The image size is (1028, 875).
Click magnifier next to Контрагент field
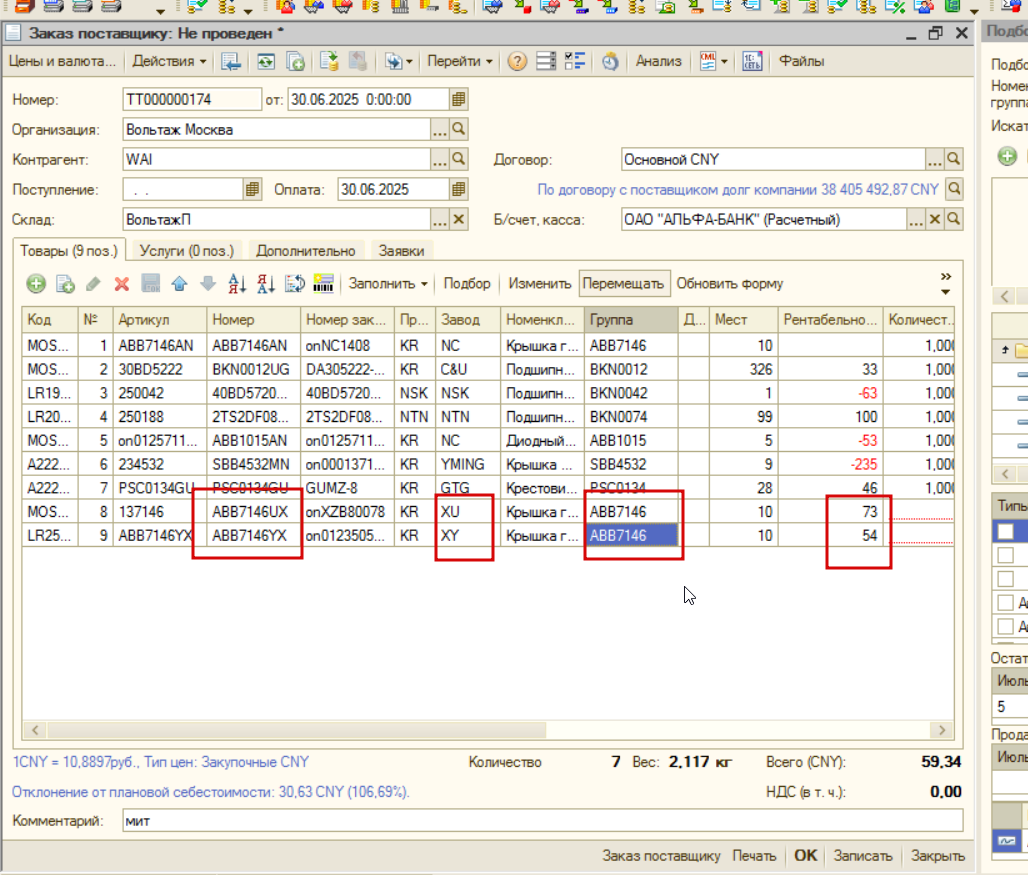tap(458, 159)
